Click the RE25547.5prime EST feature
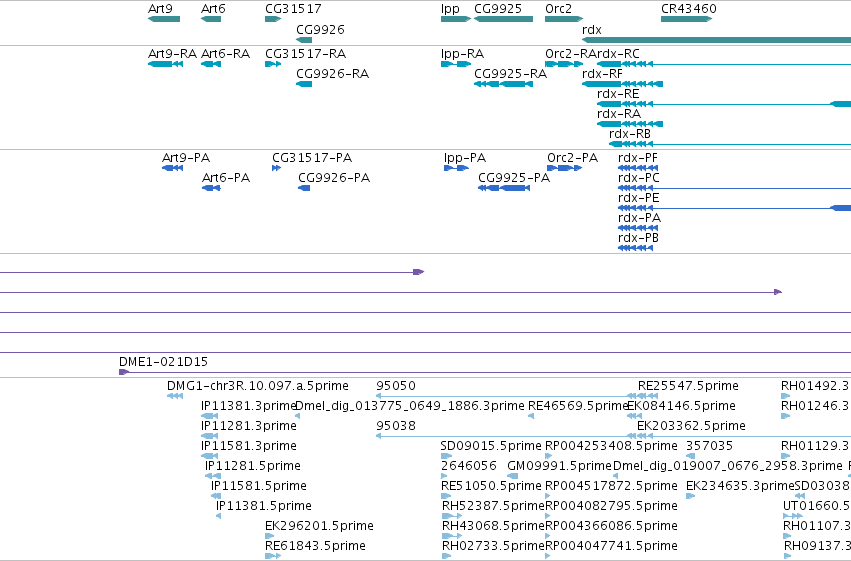 [x=648, y=396]
